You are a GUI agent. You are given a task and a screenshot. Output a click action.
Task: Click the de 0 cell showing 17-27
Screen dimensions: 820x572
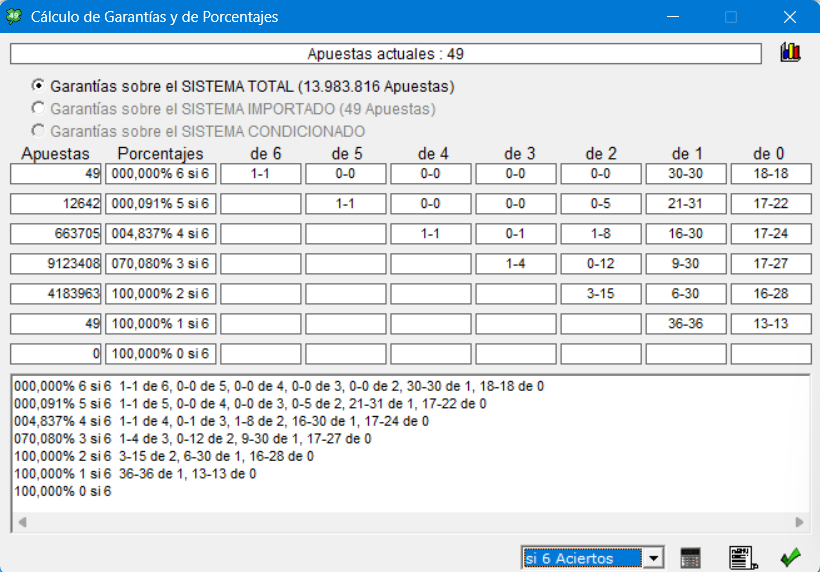pyautogui.click(x=771, y=264)
